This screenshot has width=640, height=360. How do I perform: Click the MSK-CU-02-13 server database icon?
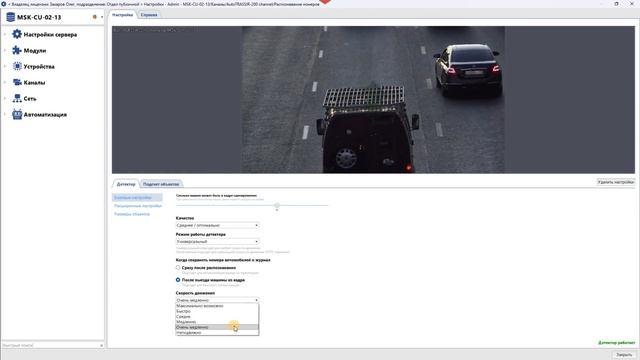coord(11,17)
